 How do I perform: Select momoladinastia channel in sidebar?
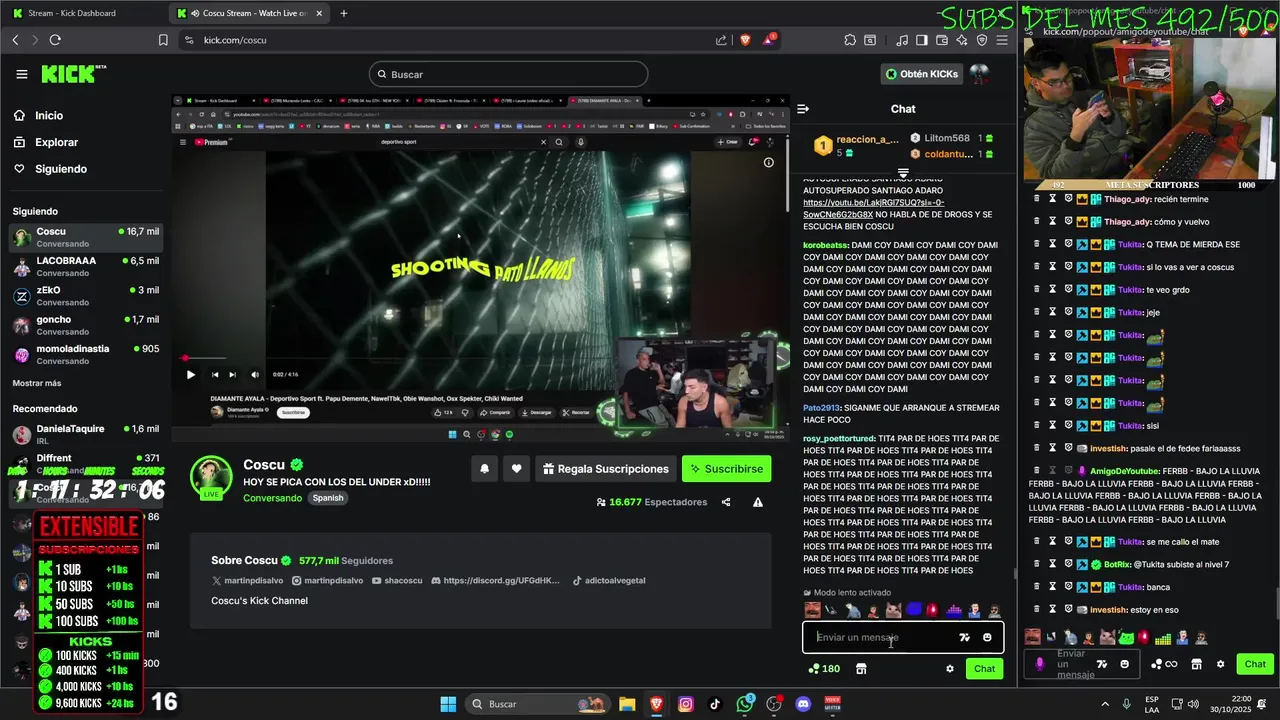click(x=86, y=354)
